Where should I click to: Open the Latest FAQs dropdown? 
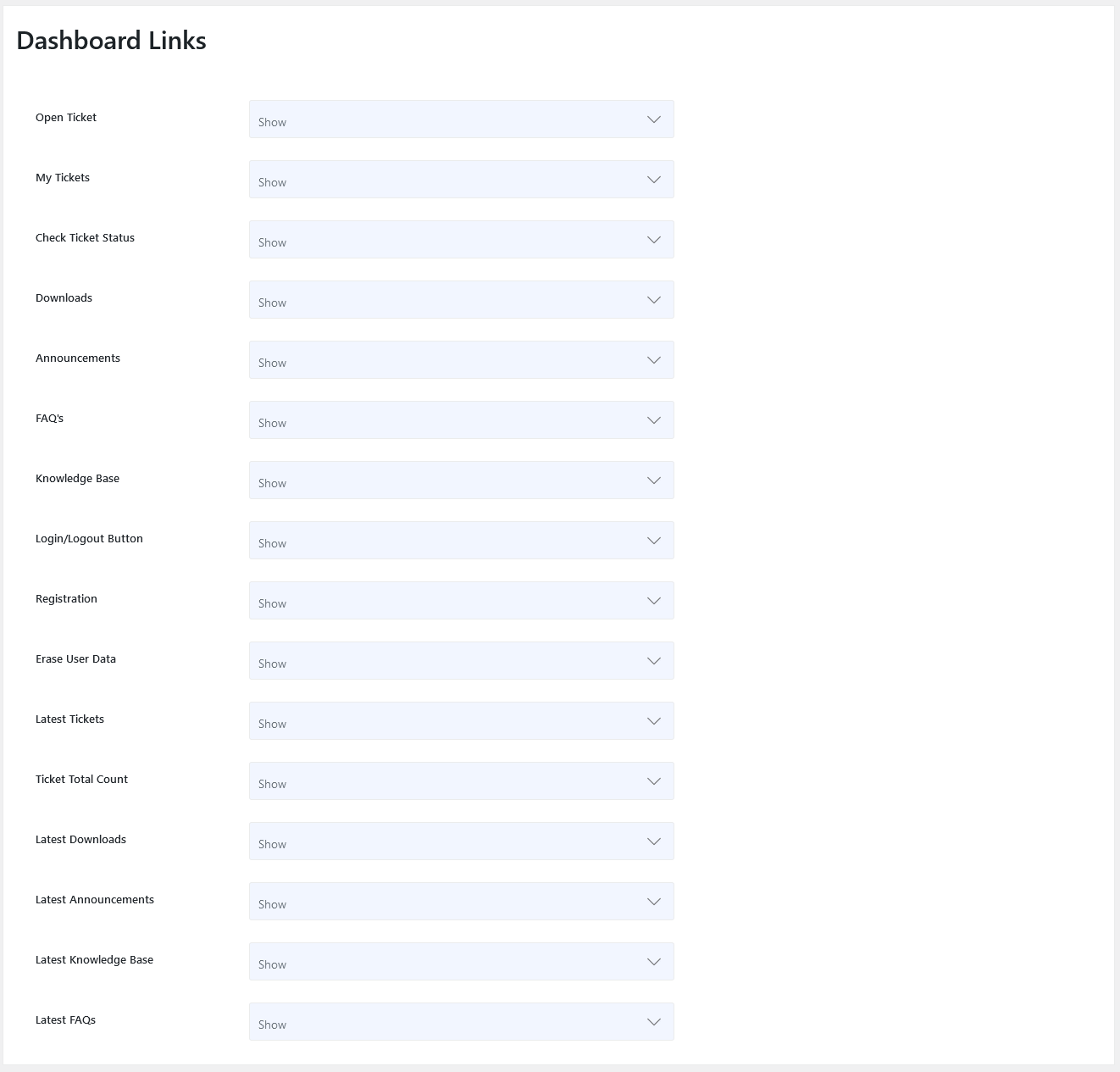(x=461, y=1022)
